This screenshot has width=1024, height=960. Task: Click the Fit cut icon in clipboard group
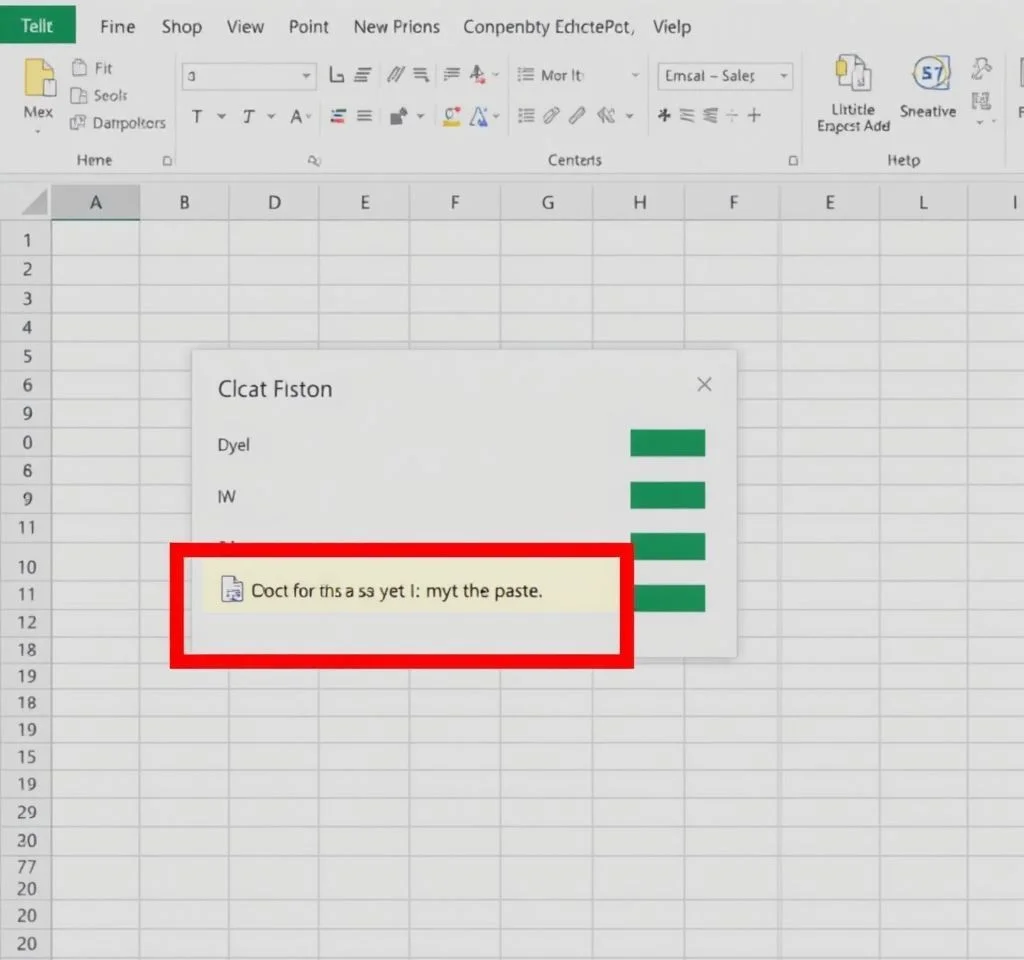pos(79,68)
